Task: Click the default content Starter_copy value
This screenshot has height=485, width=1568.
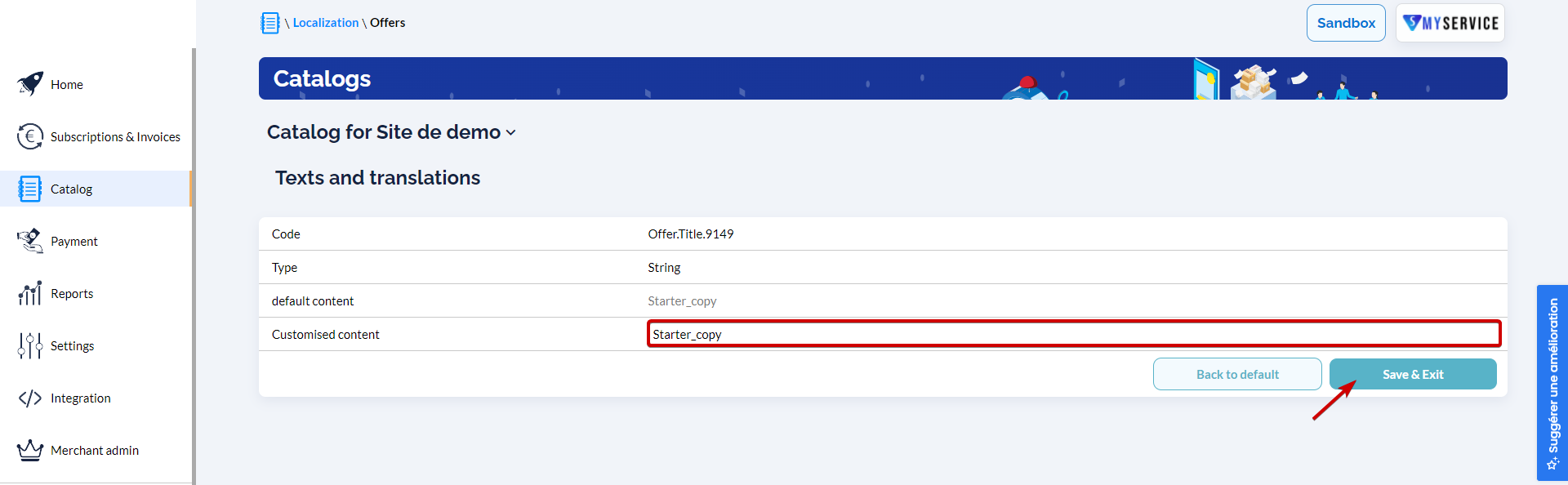Action: (682, 301)
